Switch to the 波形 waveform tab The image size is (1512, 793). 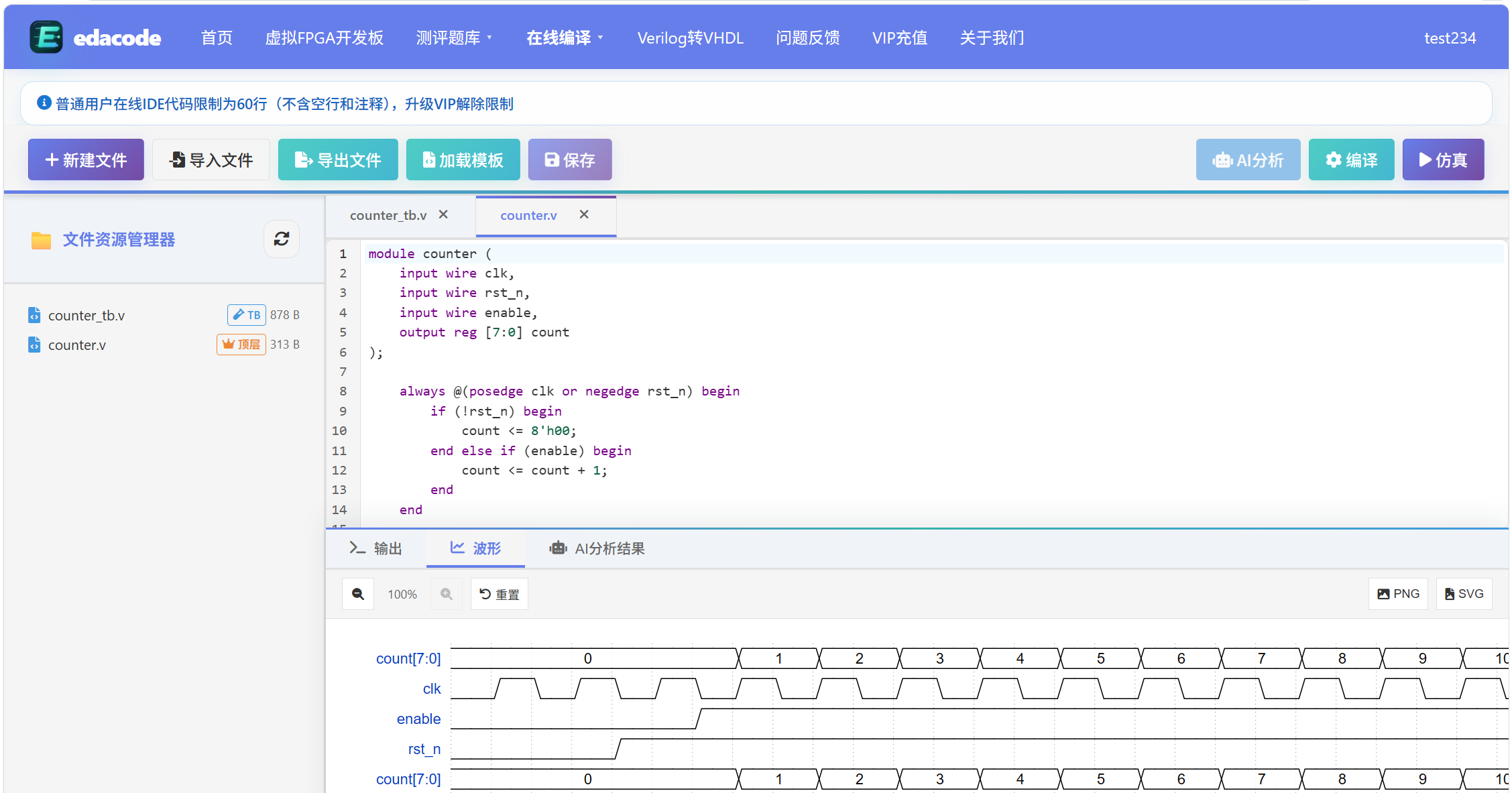pyautogui.click(x=475, y=548)
